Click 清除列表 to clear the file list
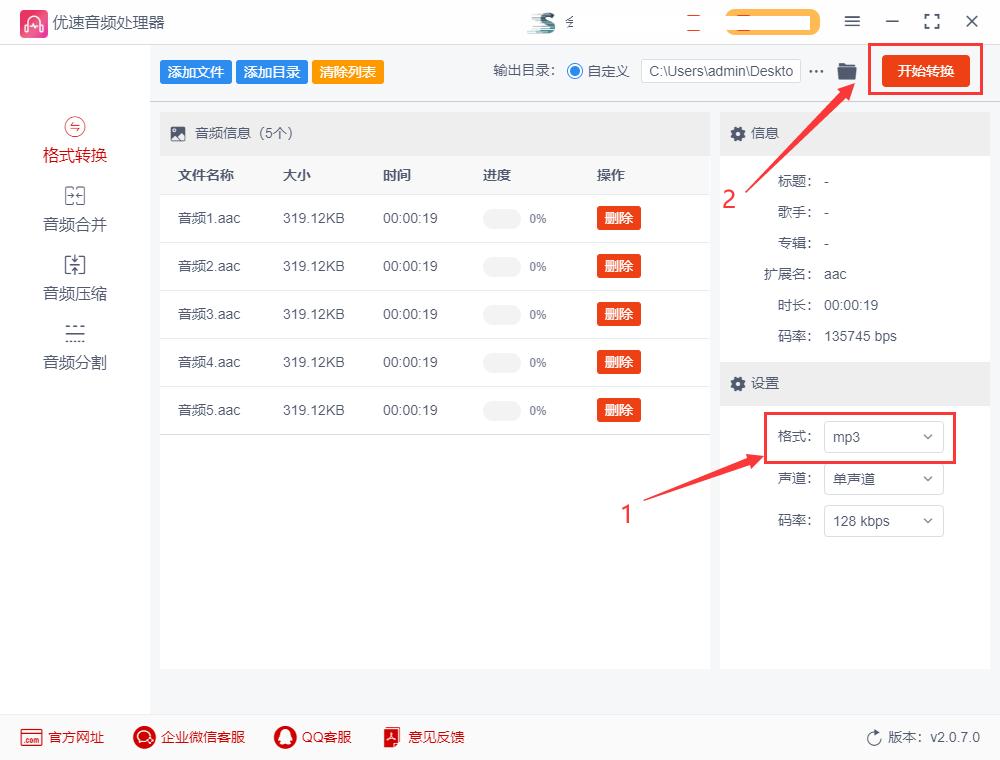This screenshot has height=760, width=1000. [347, 71]
